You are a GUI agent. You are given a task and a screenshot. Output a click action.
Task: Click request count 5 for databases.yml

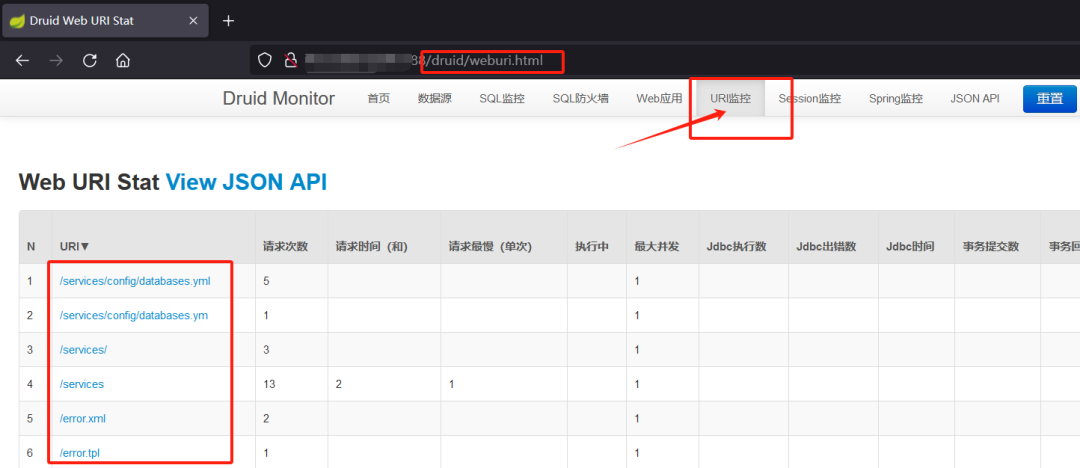(266, 281)
